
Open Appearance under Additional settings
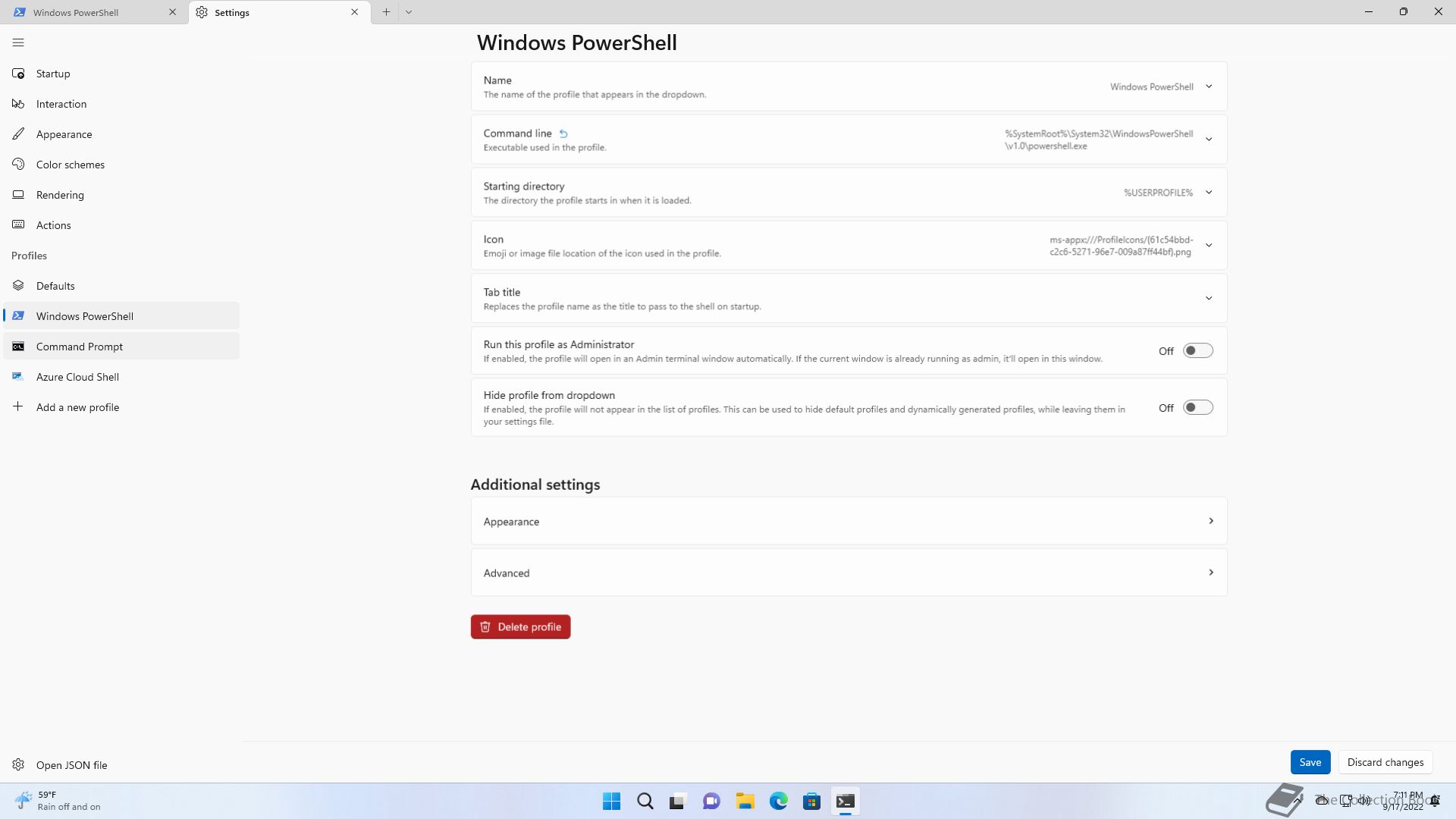coord(849,521)
